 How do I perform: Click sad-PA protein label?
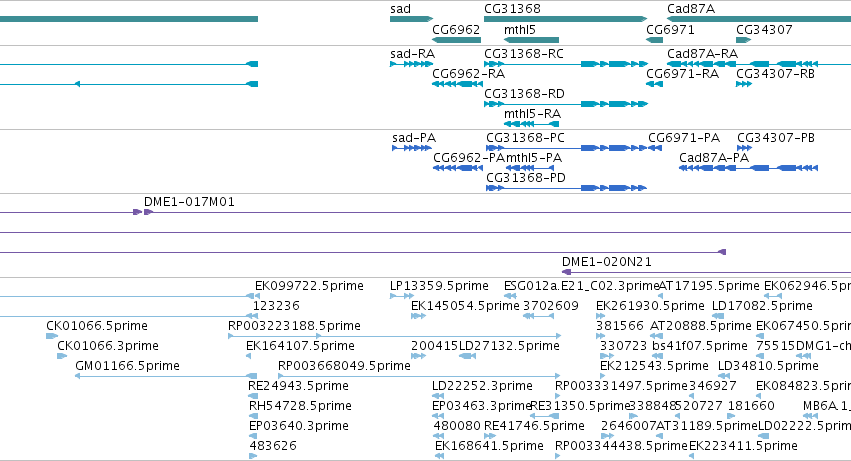(x=414, y=138)
